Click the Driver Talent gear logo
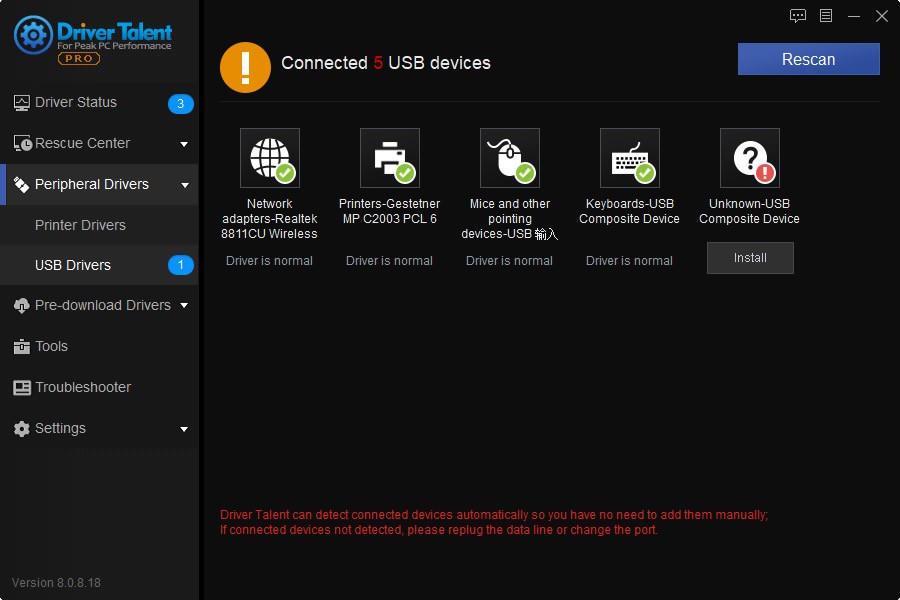 tap(33, 36)
